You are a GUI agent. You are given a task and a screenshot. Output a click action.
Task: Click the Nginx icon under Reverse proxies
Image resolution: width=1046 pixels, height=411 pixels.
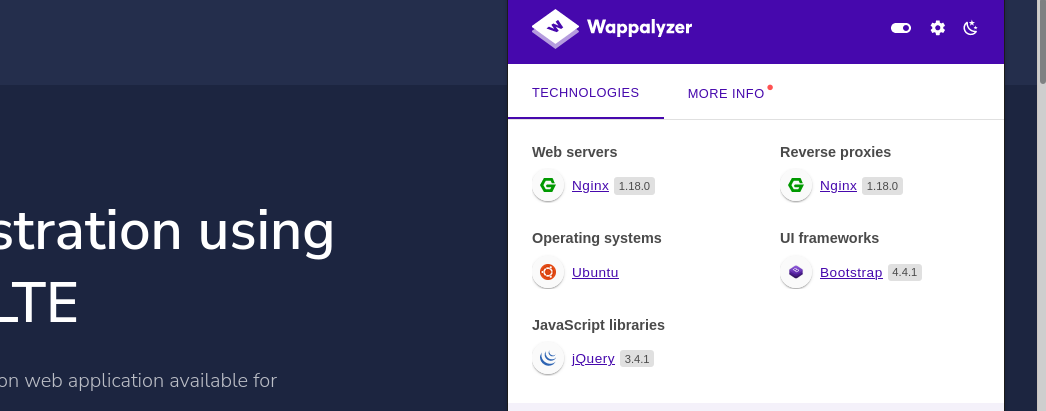coord(796,185)
